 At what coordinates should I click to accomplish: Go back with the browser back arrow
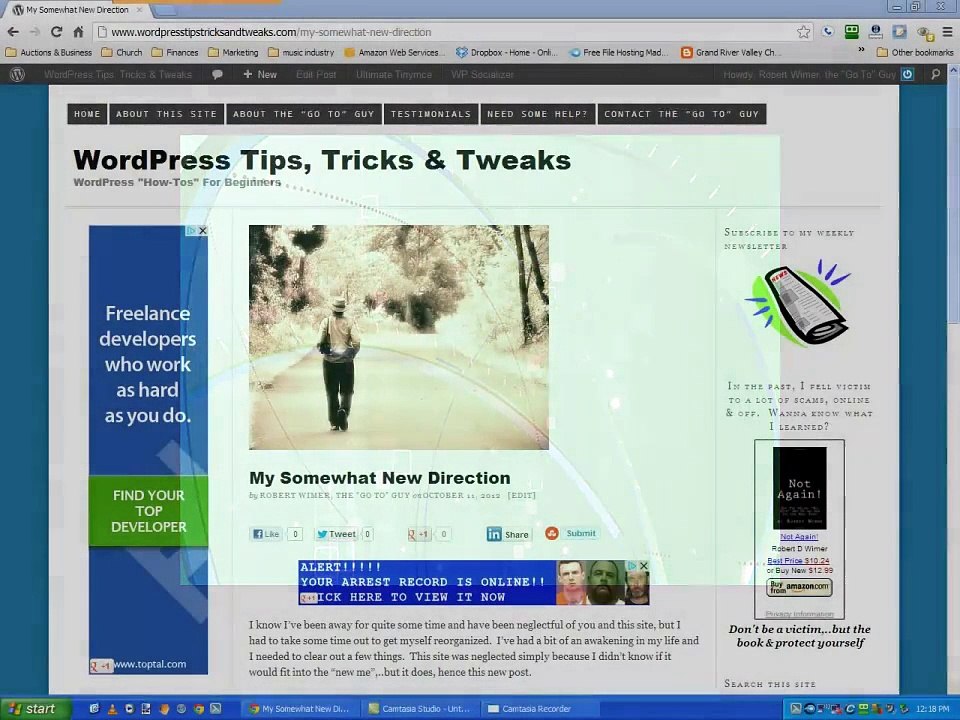(x=13, y=32)
